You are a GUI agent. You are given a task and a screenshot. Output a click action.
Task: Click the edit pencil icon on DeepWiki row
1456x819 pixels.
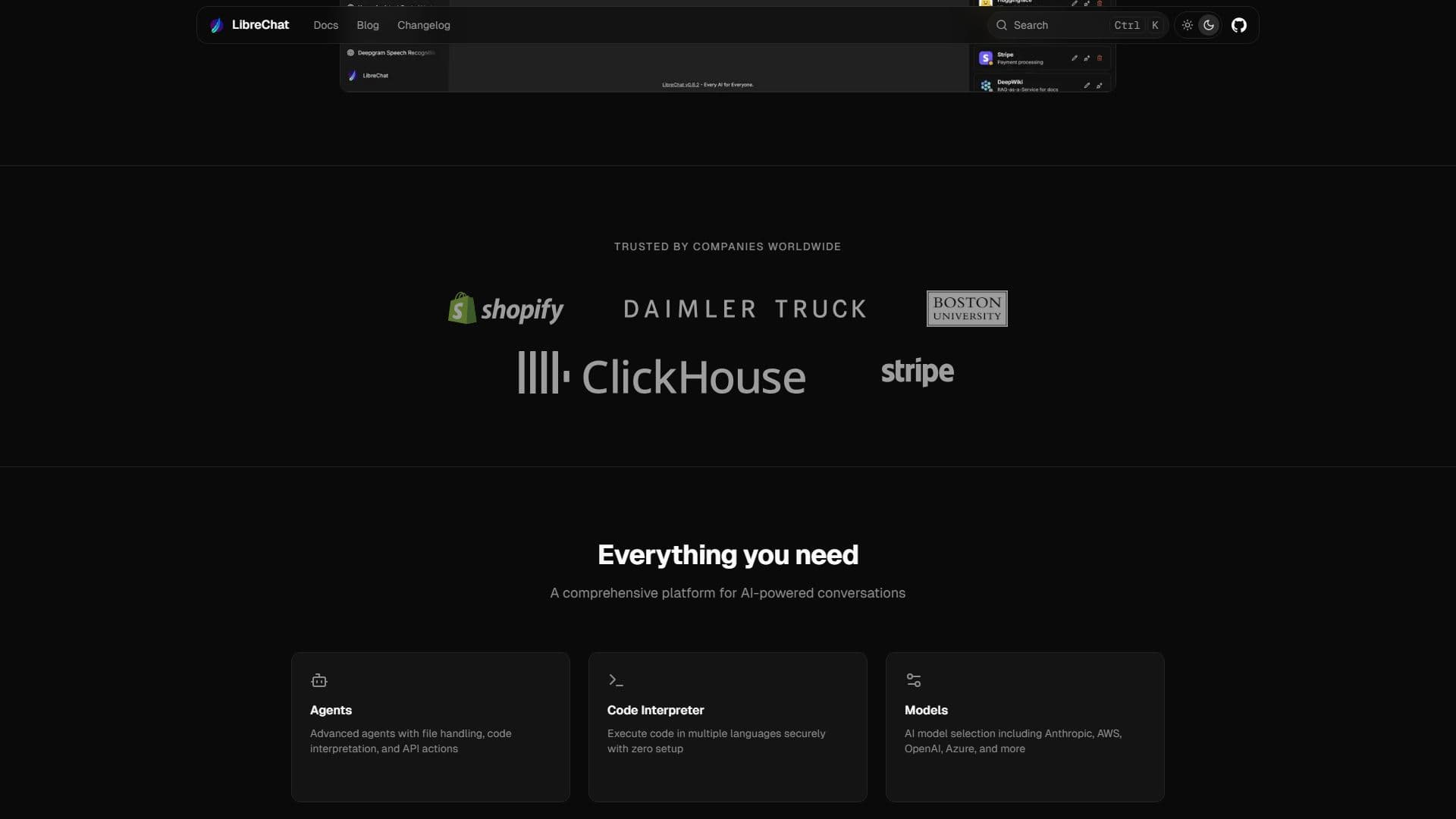click(1087, 86)
